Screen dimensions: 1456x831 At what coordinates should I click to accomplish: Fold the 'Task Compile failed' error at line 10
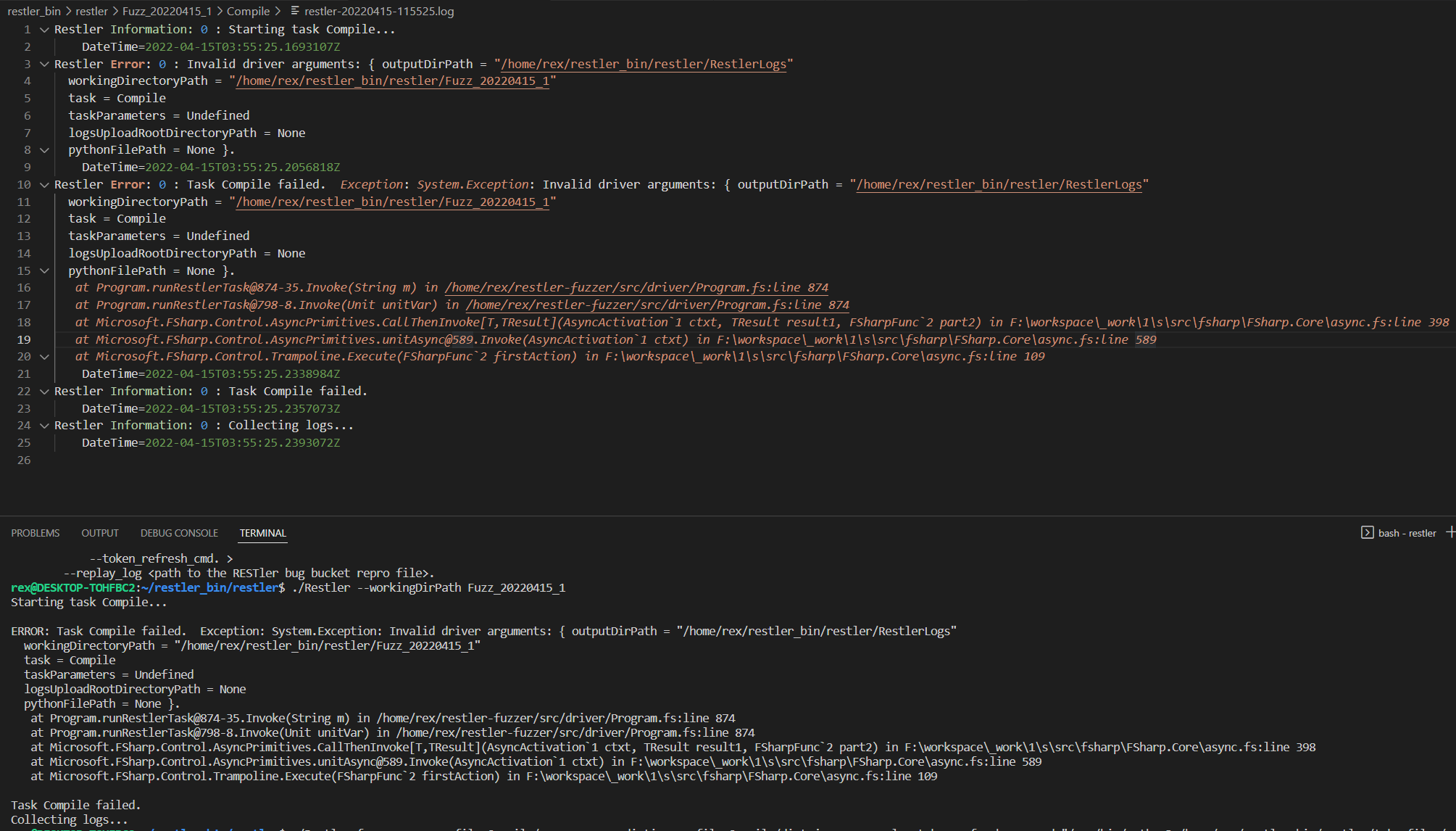[x=43, y=184]
